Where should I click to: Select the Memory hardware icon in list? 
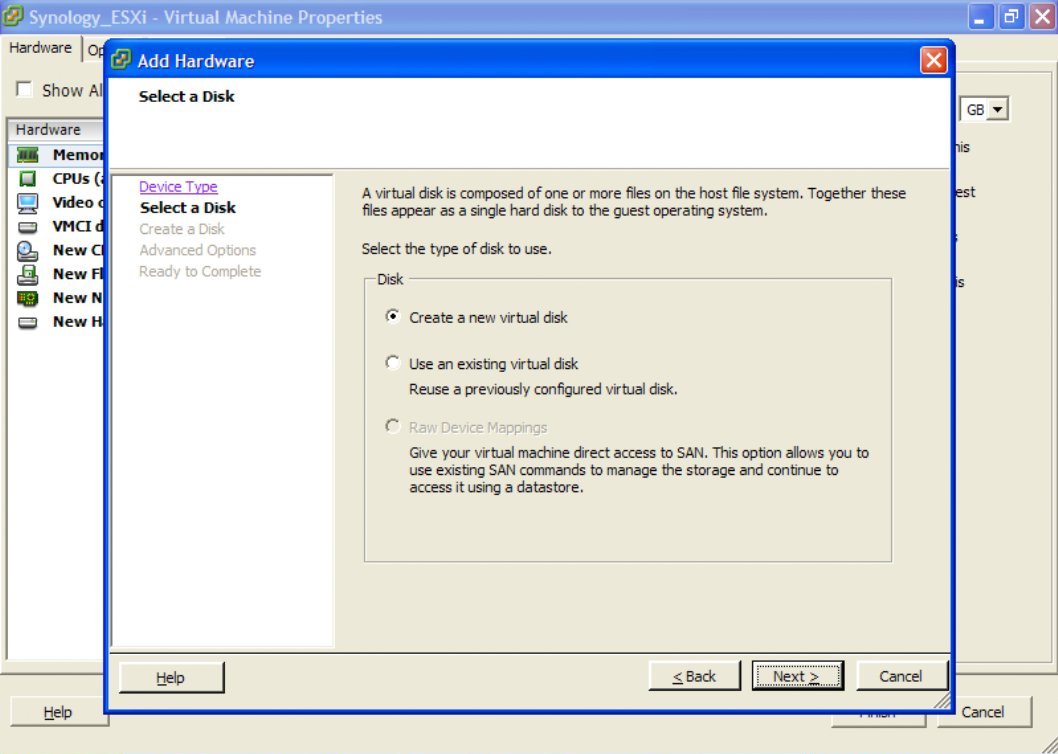click(x=28, y=155)
